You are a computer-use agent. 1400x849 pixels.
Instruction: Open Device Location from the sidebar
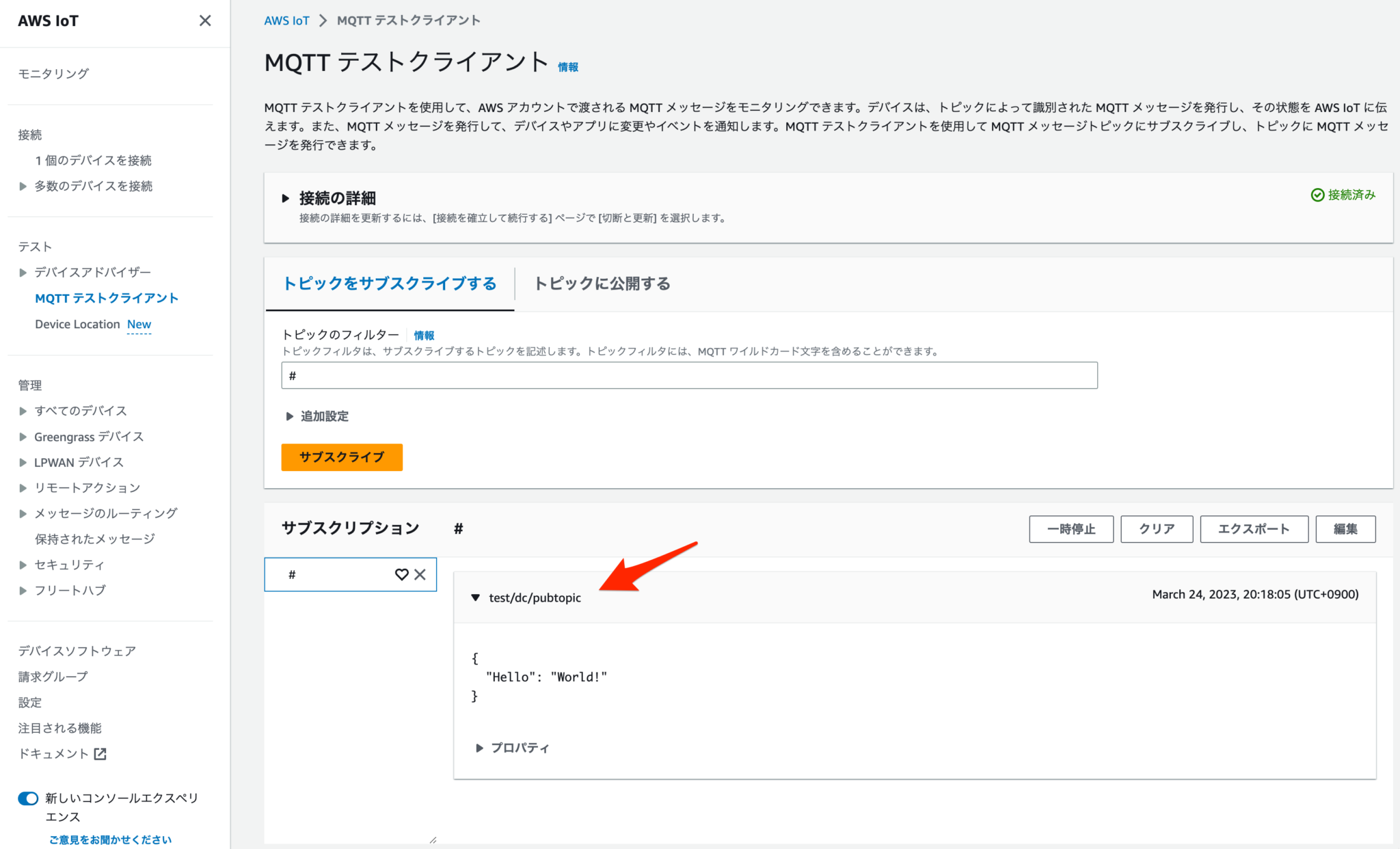click(78, 323)
